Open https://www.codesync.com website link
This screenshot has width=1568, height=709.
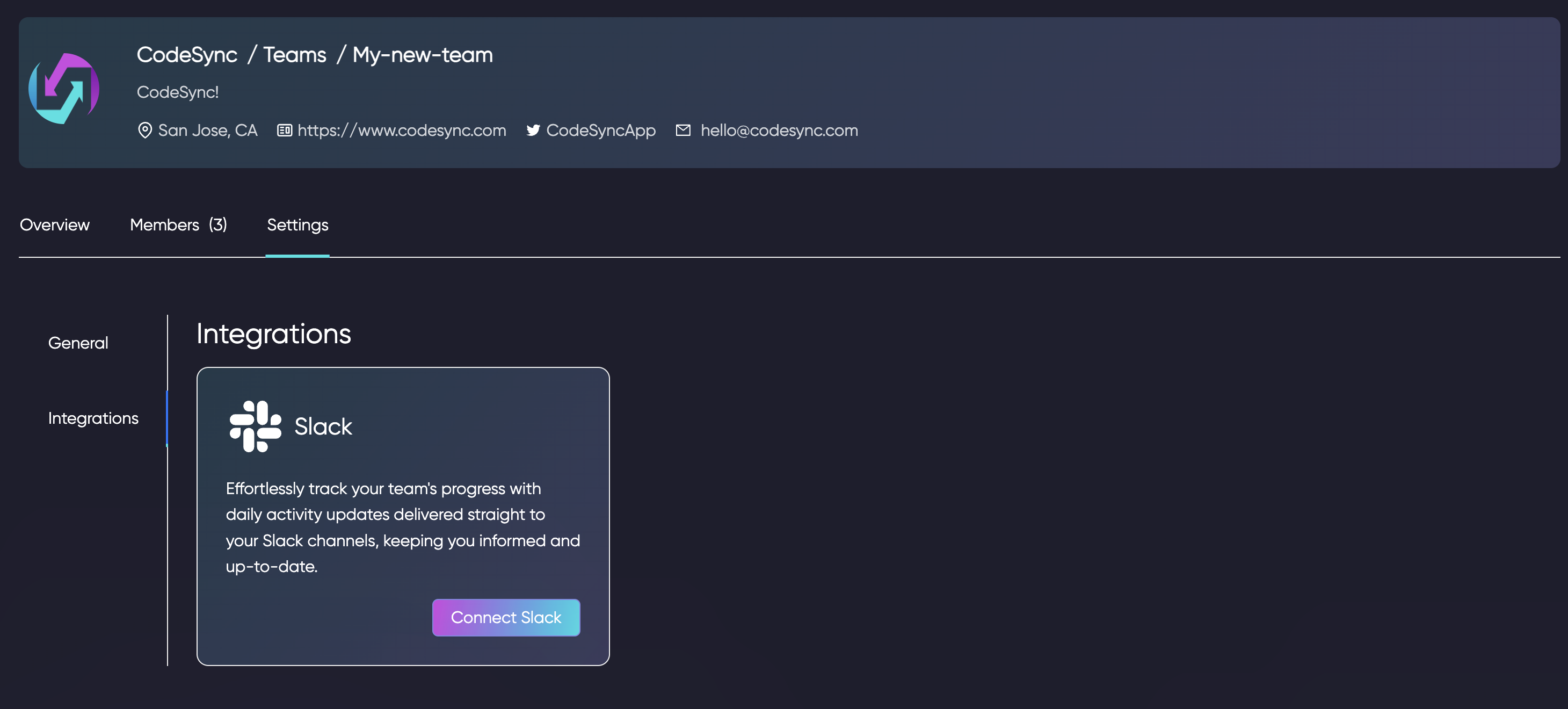[402, 131]
